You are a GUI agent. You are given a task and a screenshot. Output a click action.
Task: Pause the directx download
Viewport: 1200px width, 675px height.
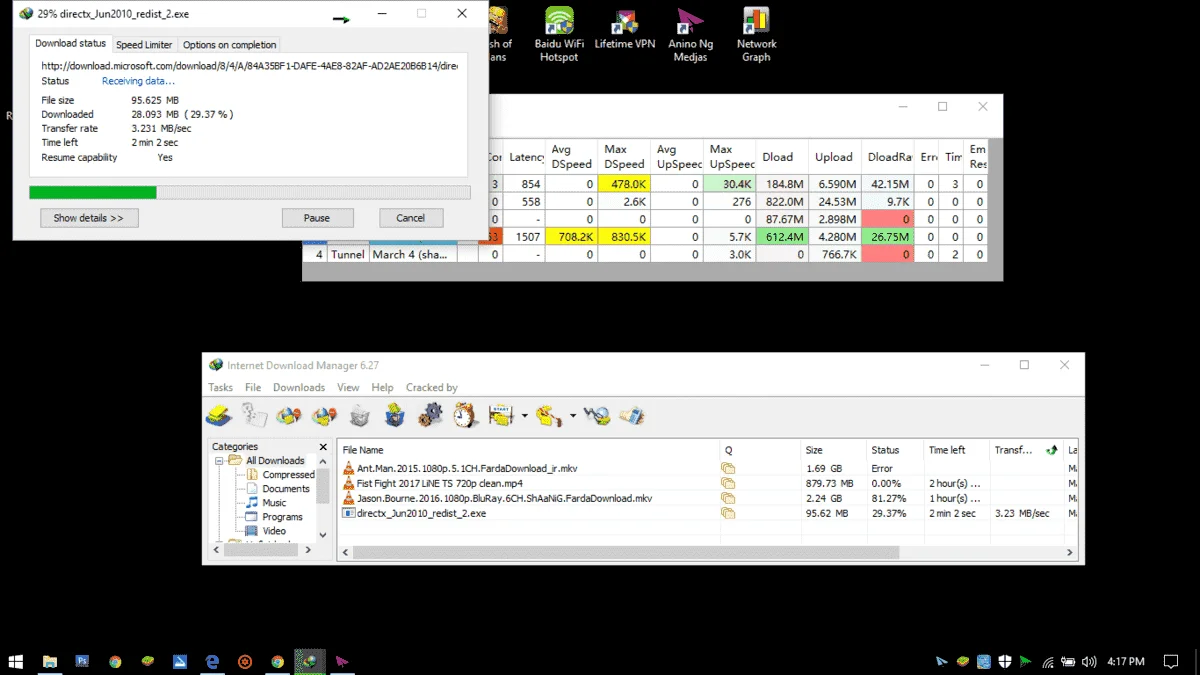317,218
